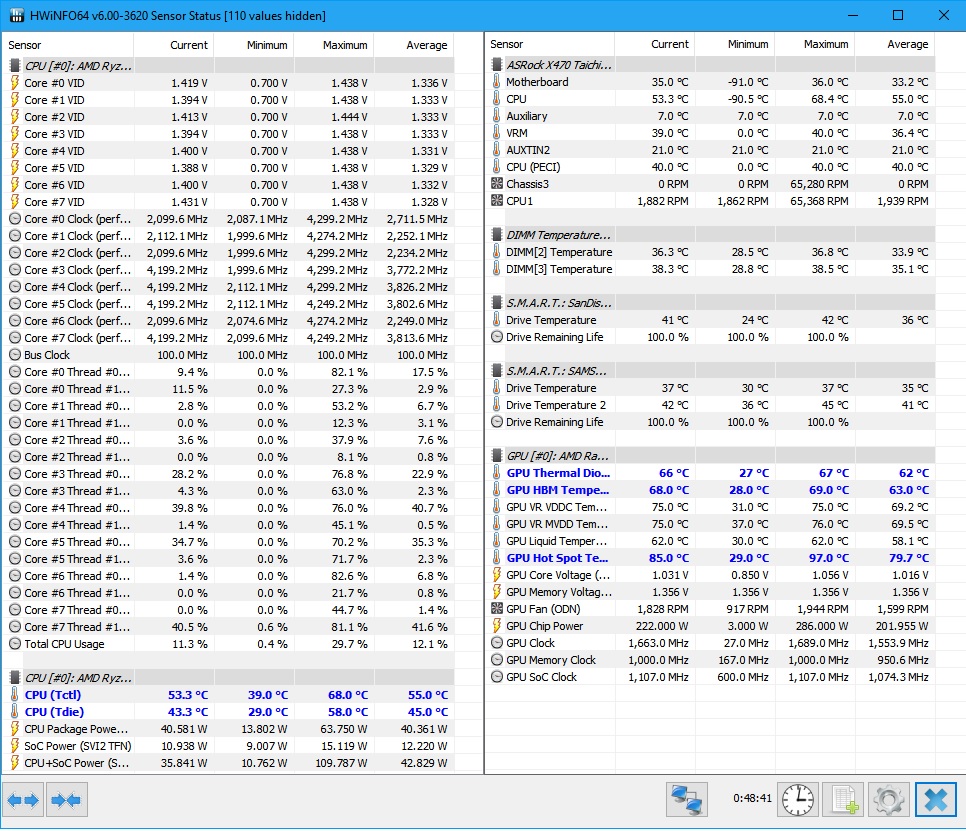Click clock icon beside Bus Clock
The height and width of the screenshot is (831, 966).
15,355
